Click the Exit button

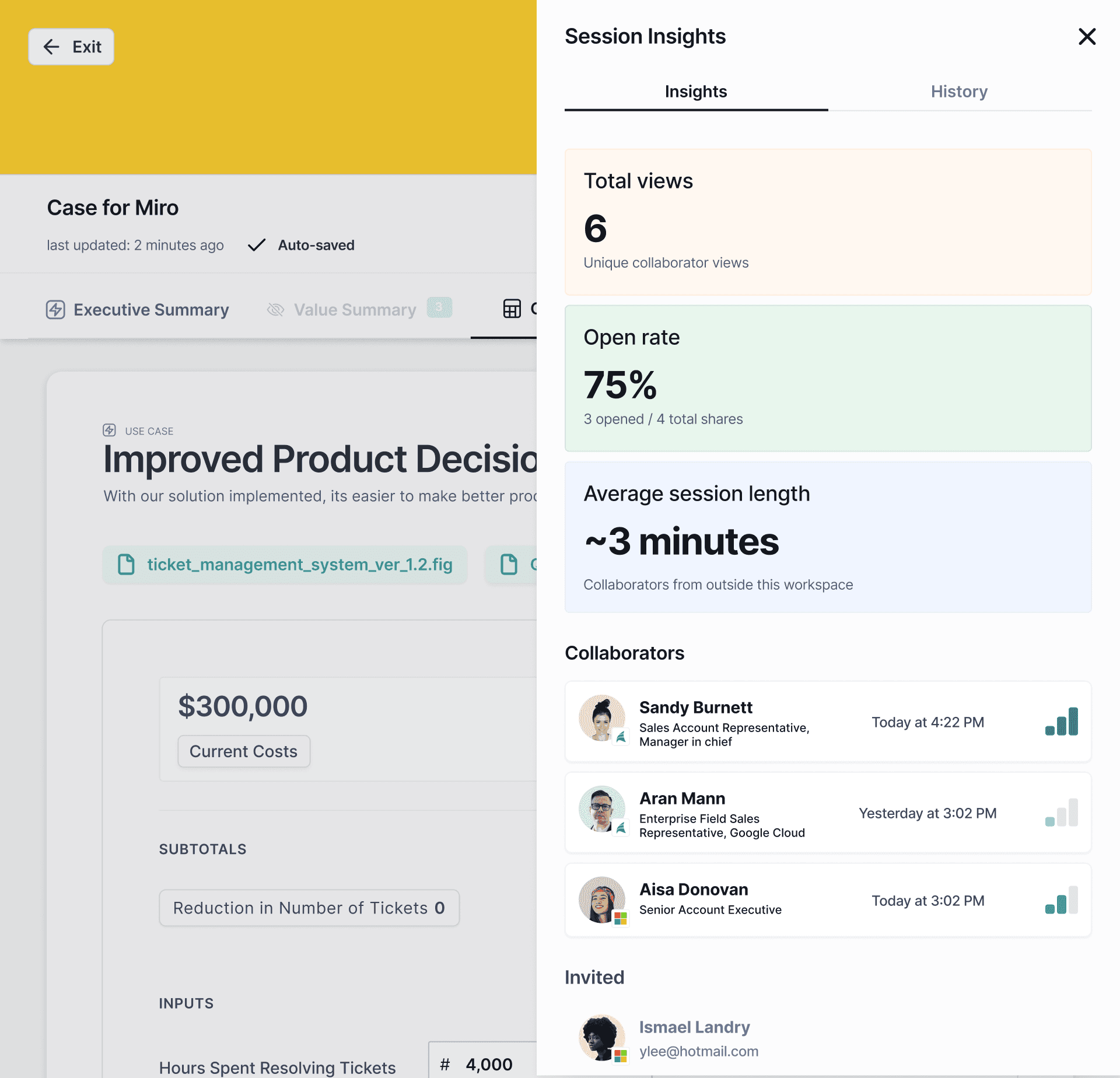71,47
